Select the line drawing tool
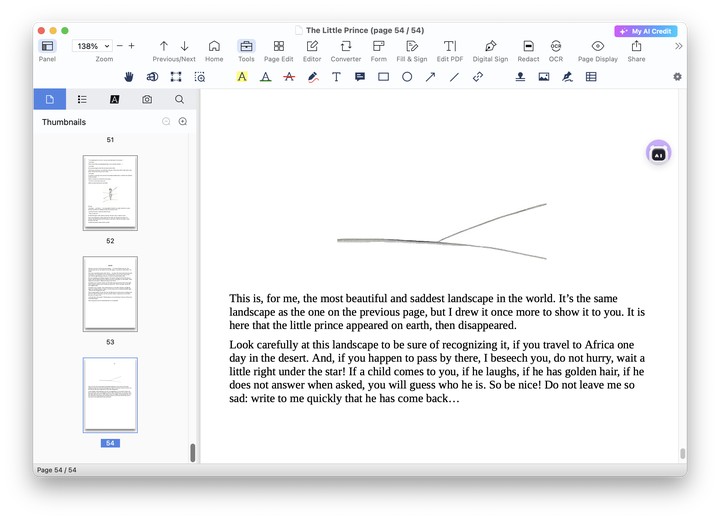The height and width of the screenshot is (520, 720). click(454, 77)
